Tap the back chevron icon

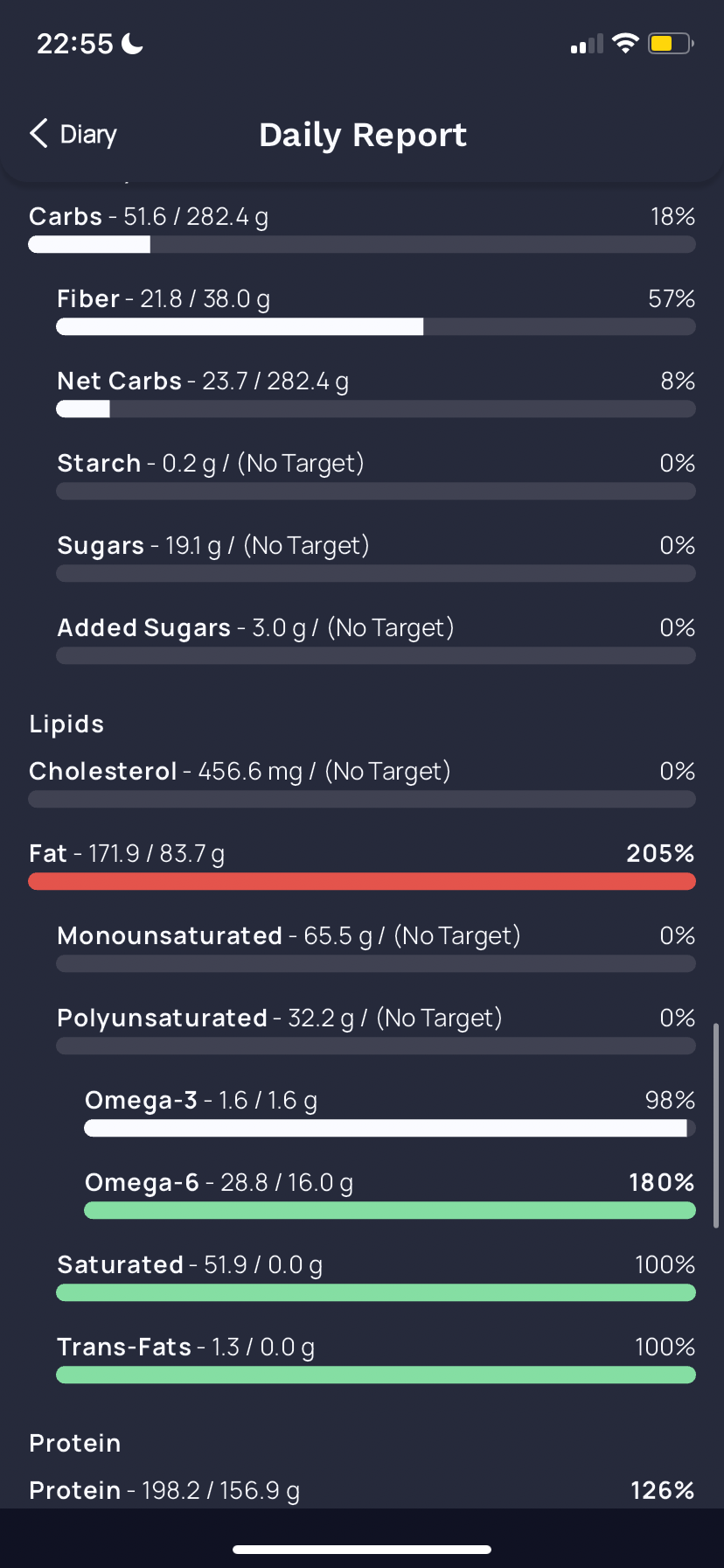click(38, 134)
